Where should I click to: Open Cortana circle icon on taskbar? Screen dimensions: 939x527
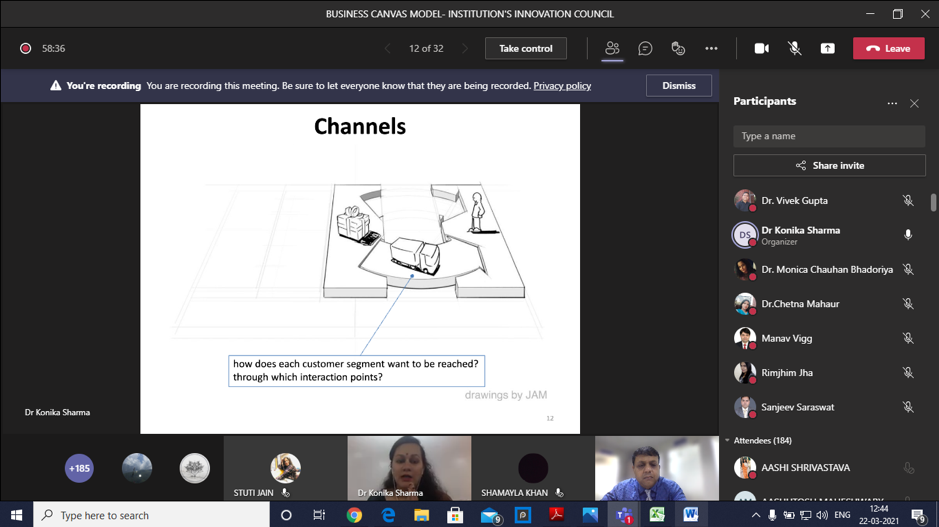pos(286,515)
